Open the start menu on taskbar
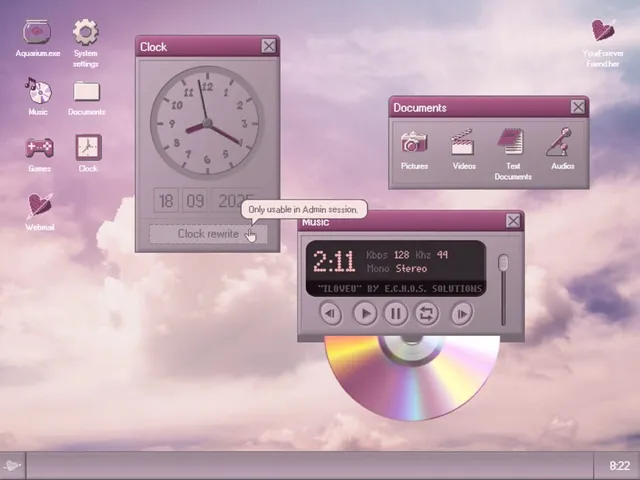Image resolution: width=640 pixels, height=480 pixels. point(12,466)
